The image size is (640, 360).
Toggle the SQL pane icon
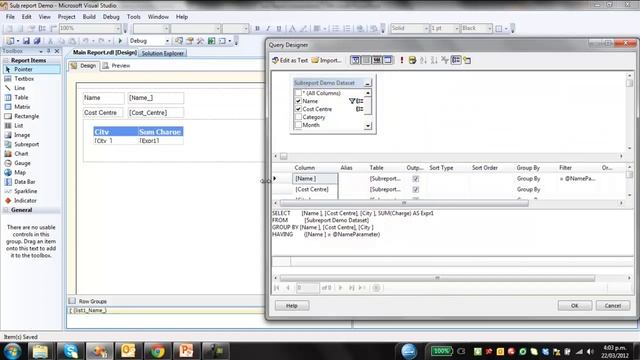pyautogui.click(x=377, y=60)
